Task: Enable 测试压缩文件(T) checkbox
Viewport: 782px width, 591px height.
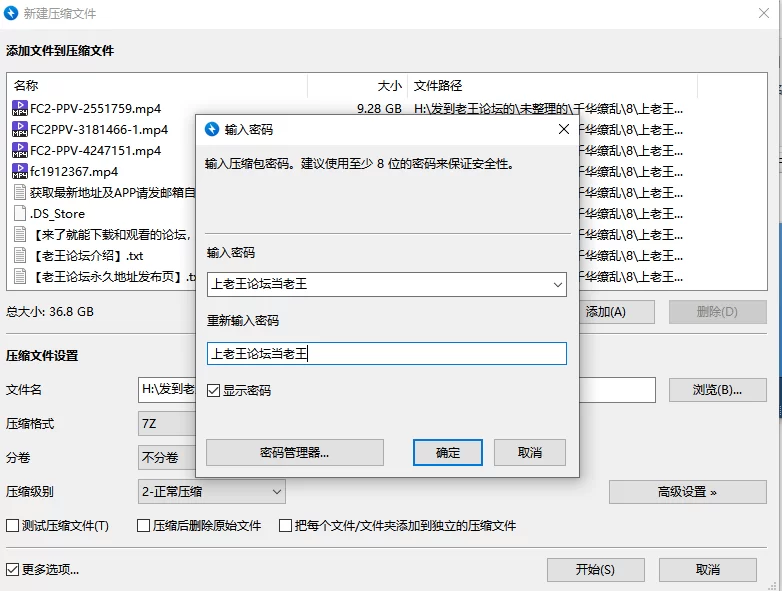Action: (x=12, y=525)
